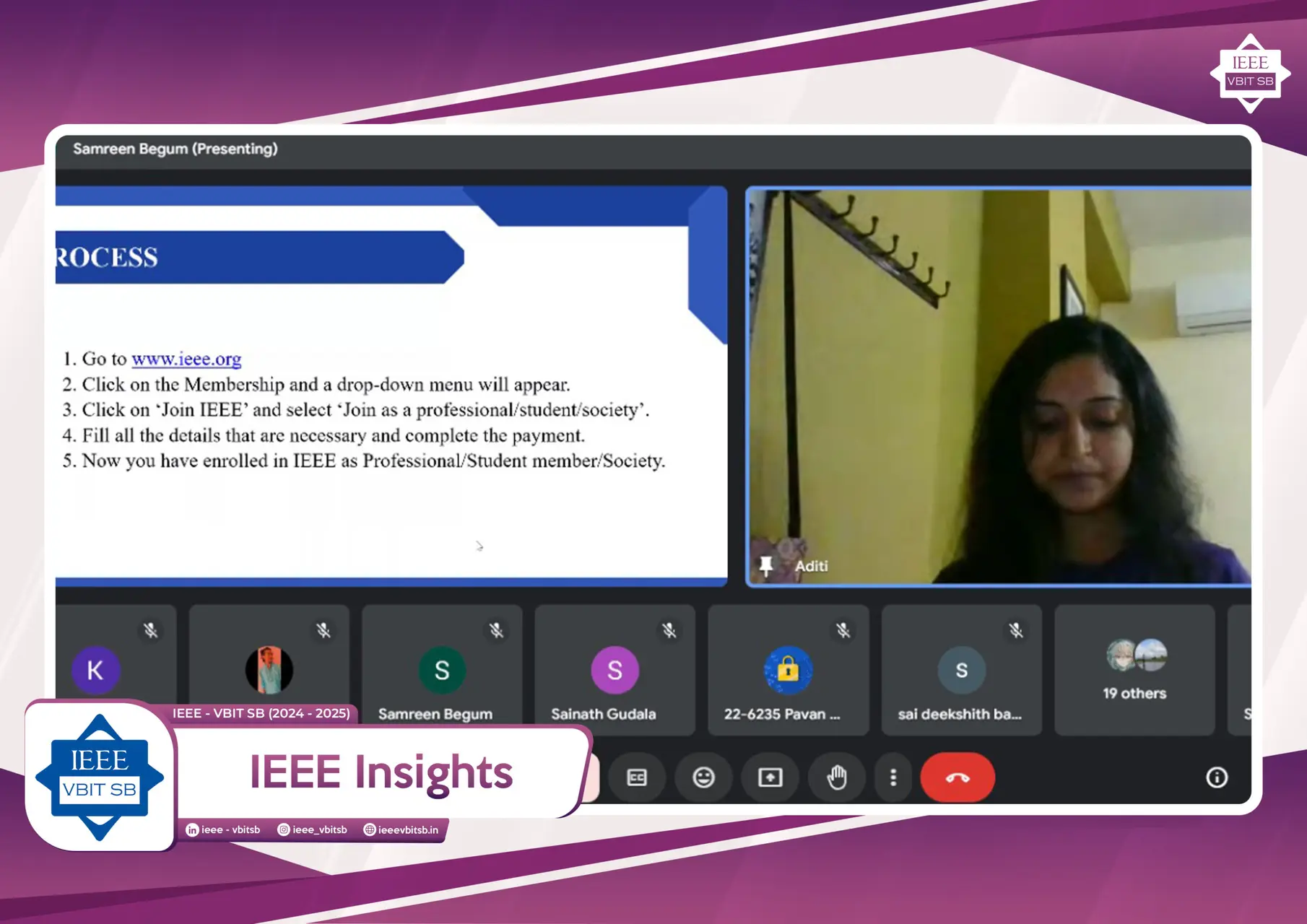The height and width of the screenshot is (924, 1307).
Task: Raise your hand in the meeting
Action: click(836, 777)
